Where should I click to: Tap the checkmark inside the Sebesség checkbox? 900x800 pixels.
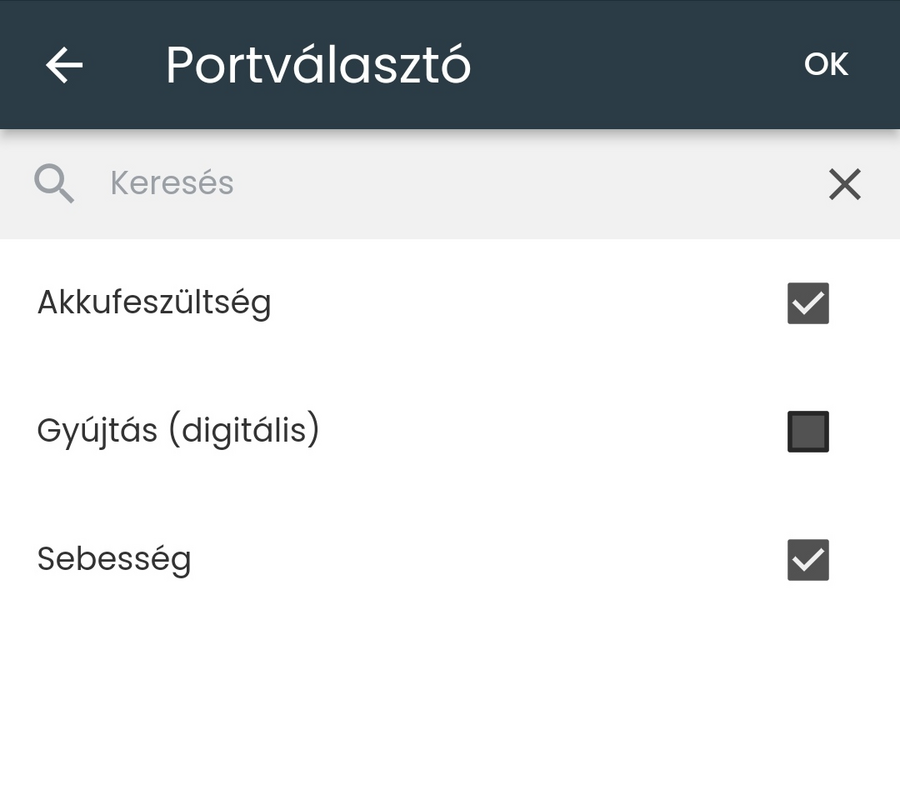click(x=807, y=559)
